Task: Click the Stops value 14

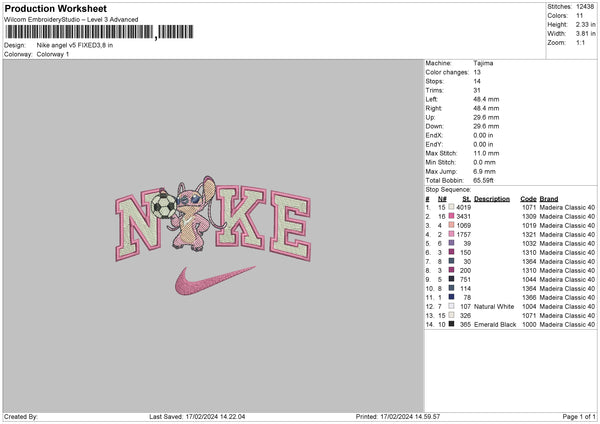Action: point(477,81)
